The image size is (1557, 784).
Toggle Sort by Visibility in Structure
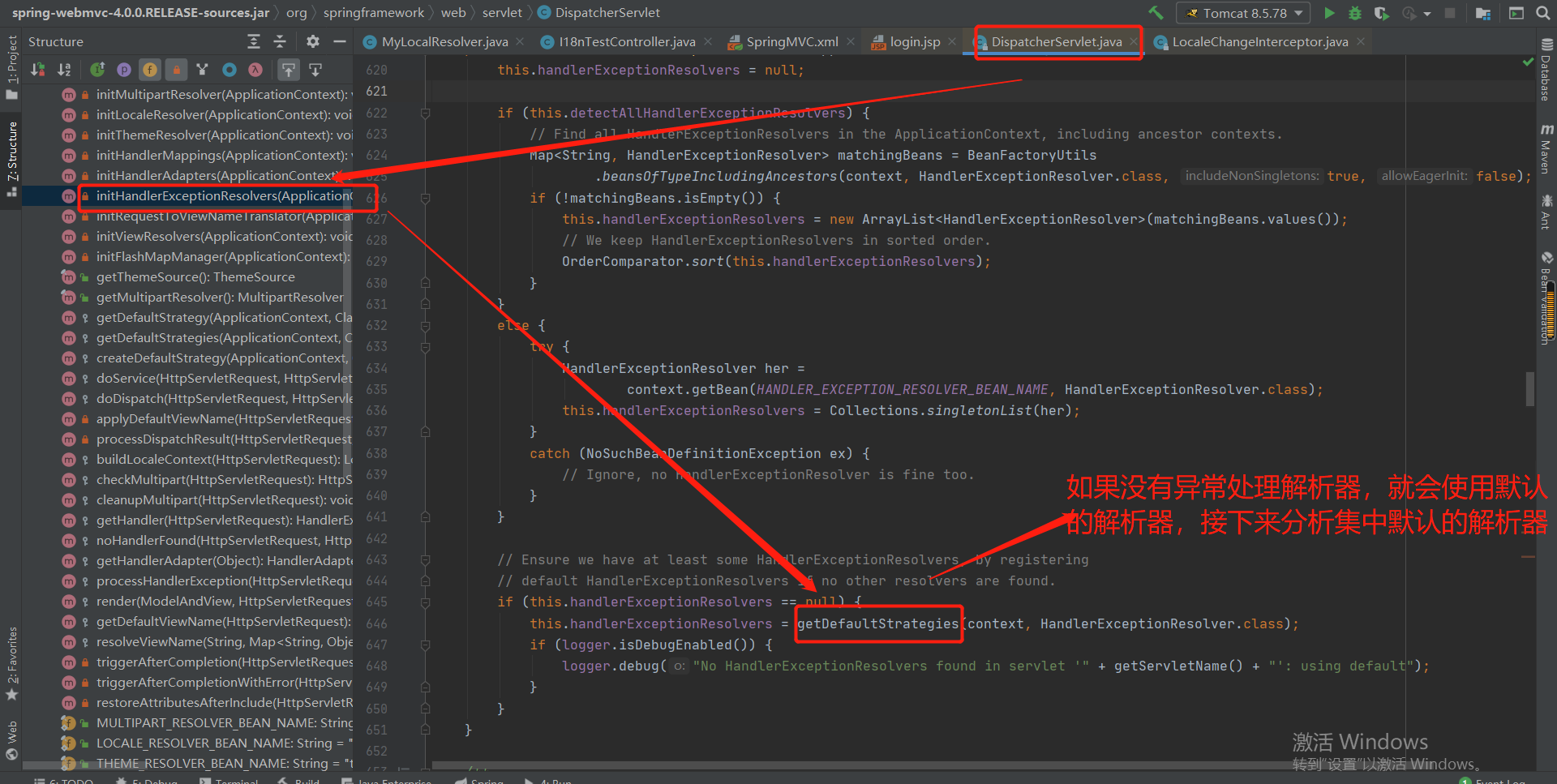37,70
